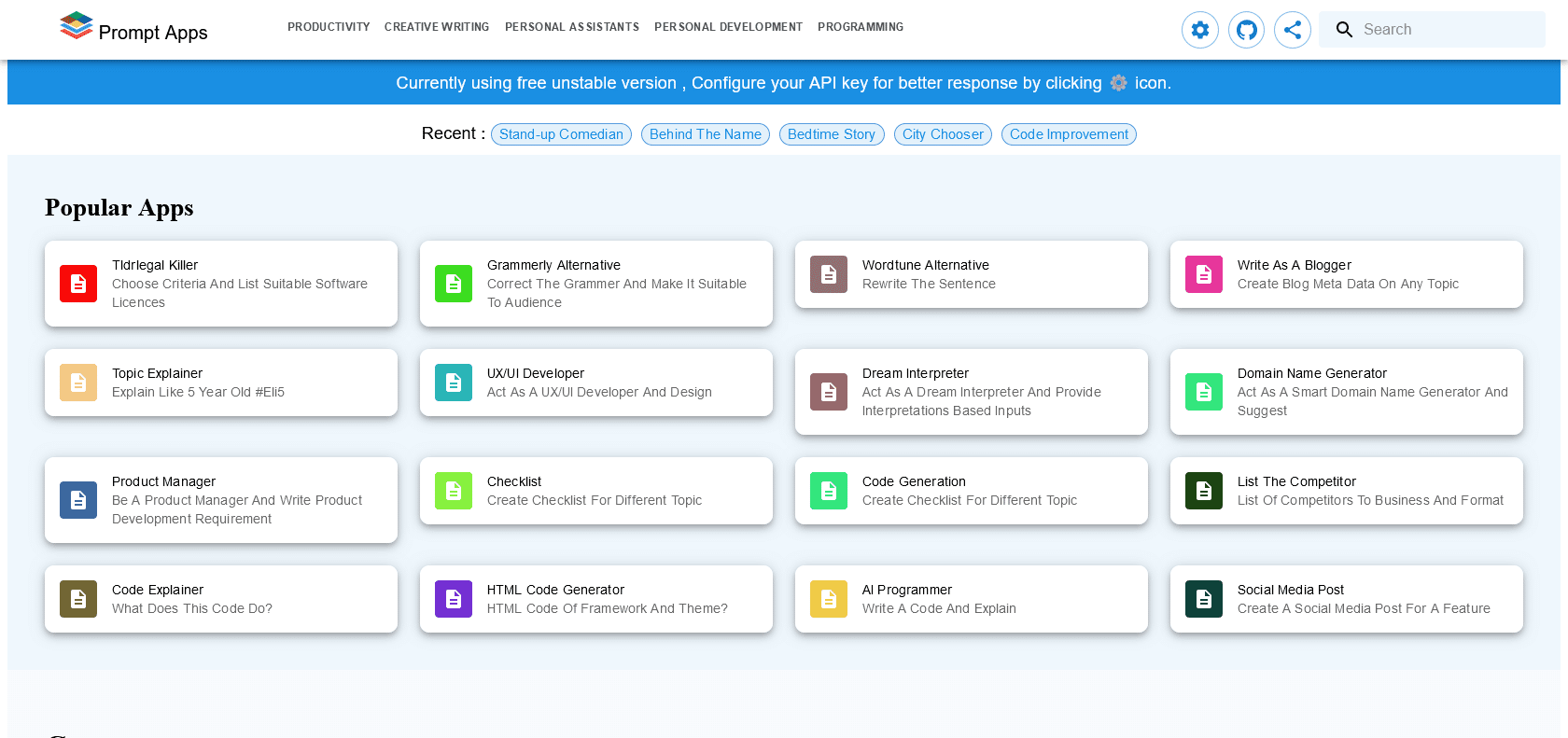Open the Programming menu

point(861,27)
